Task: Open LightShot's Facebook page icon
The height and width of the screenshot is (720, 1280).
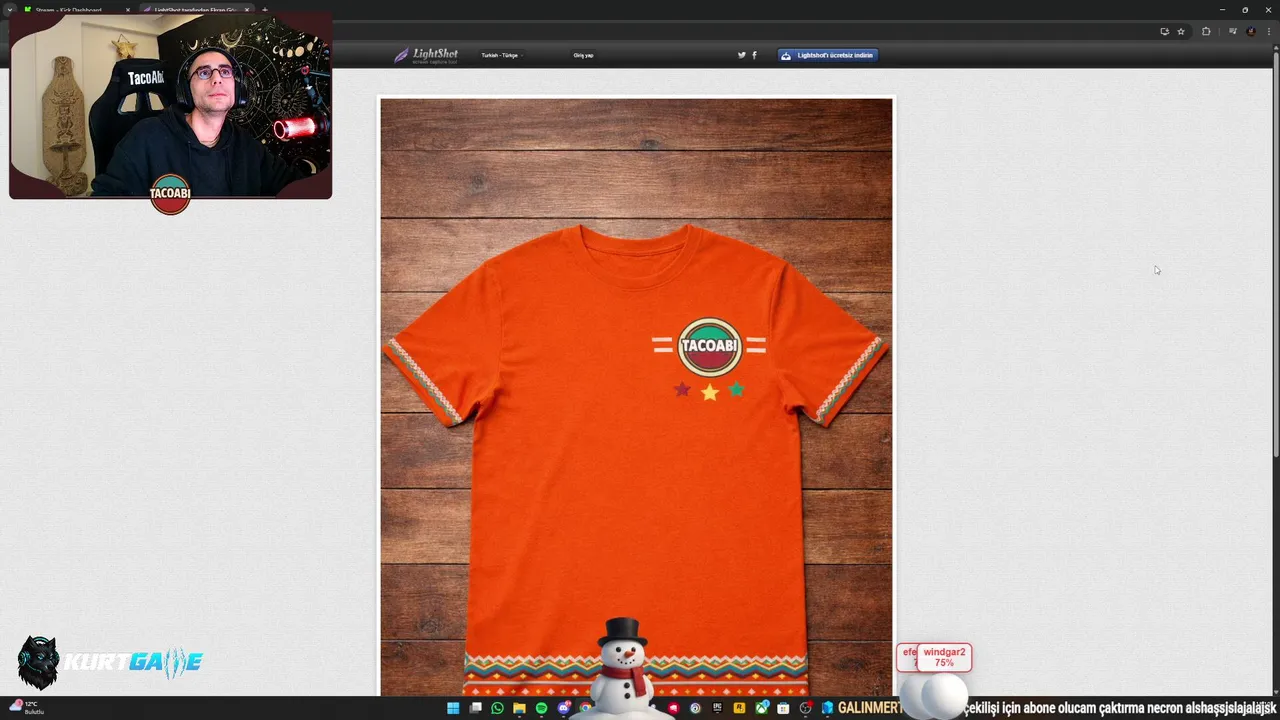Action: [754, 55]
